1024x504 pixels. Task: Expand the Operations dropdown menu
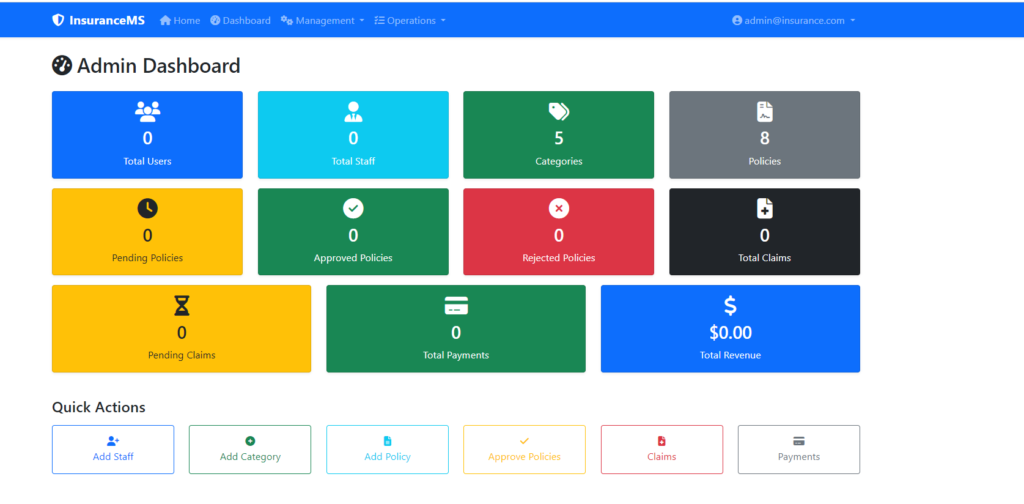point(410,20)
